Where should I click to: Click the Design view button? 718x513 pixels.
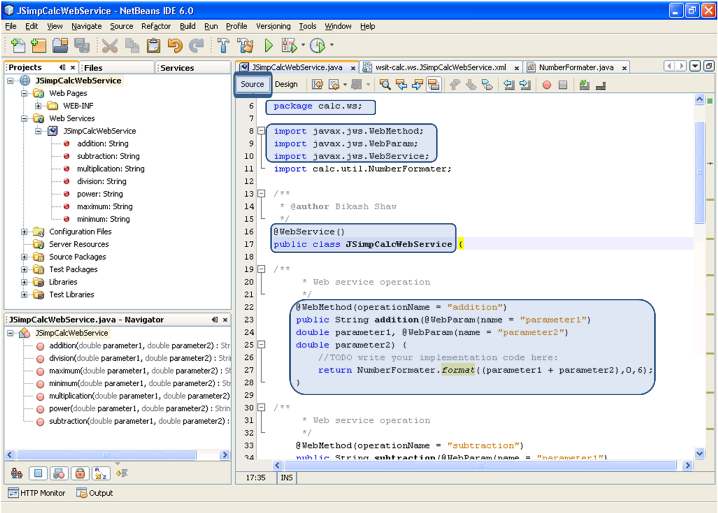286,85
